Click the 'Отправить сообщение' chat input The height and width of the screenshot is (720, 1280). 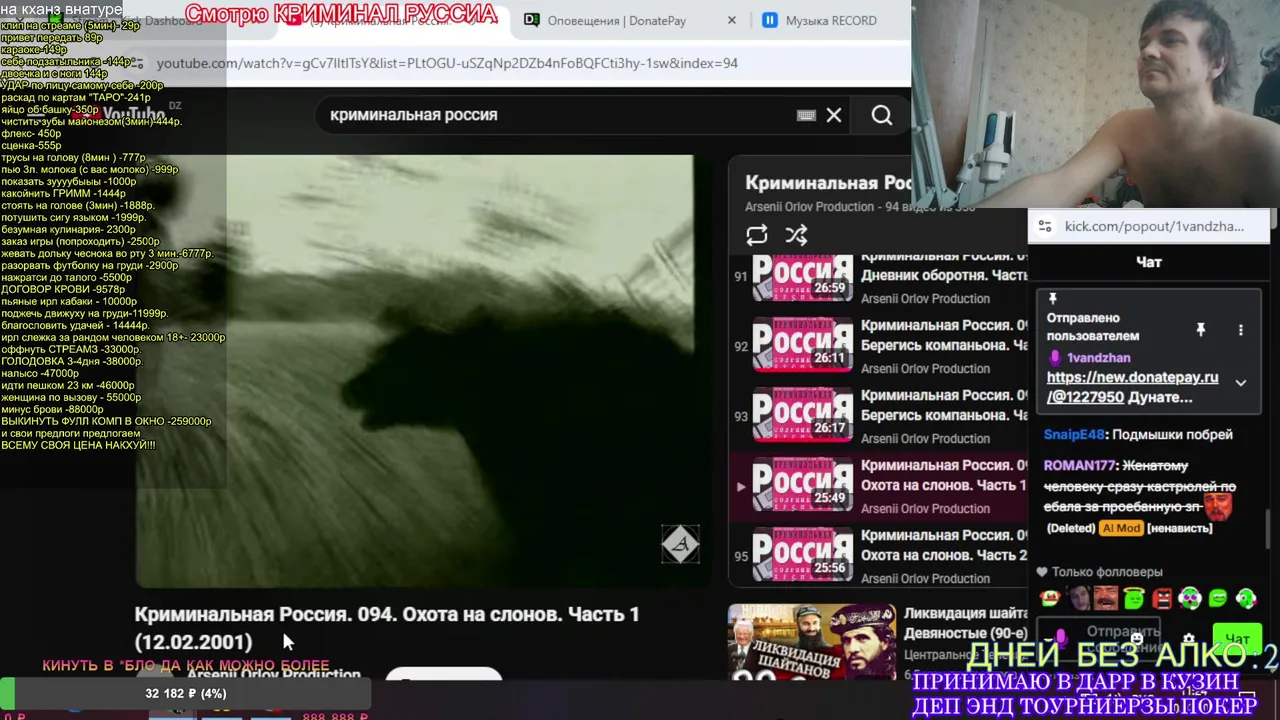point(1100,638)
